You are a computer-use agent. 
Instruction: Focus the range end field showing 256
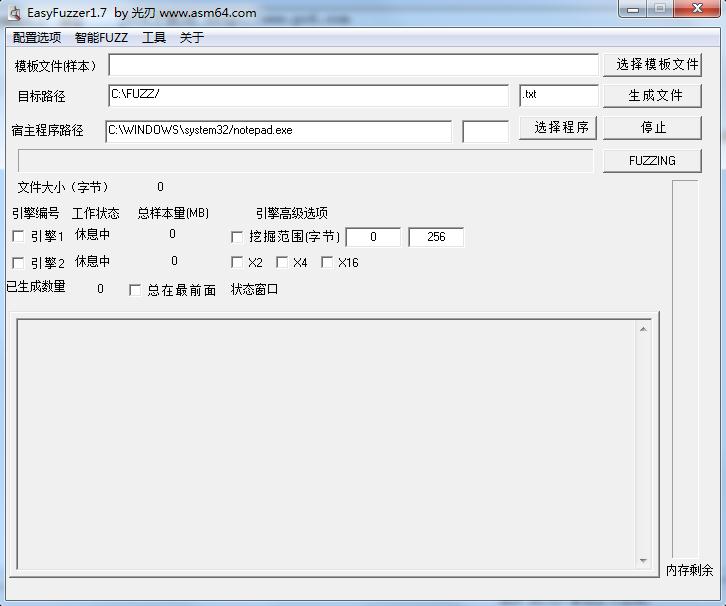[436, 237]
